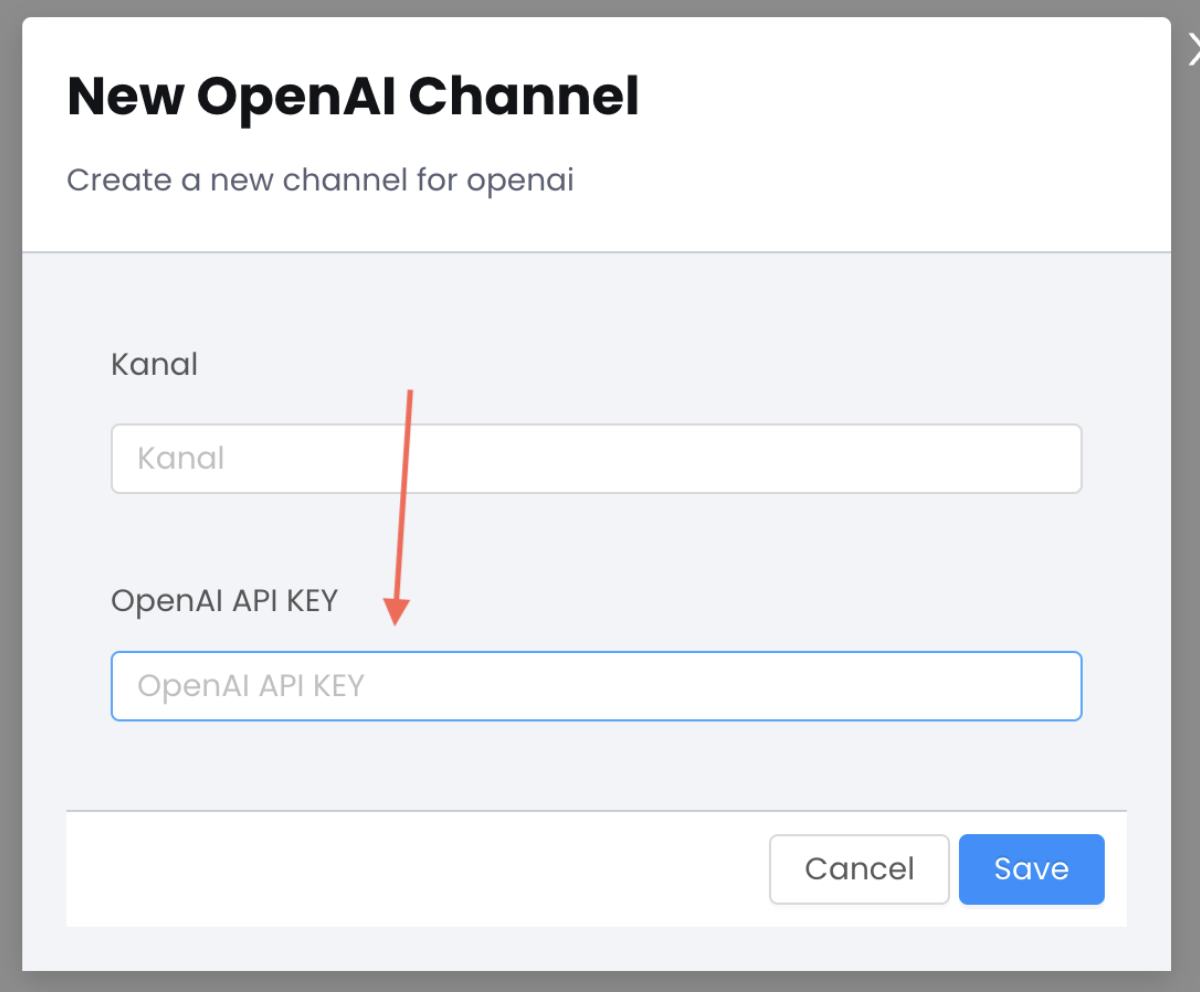Click the dimmed backdrop left of dialog
1200x992 pixels.
[x=10, y=500]
